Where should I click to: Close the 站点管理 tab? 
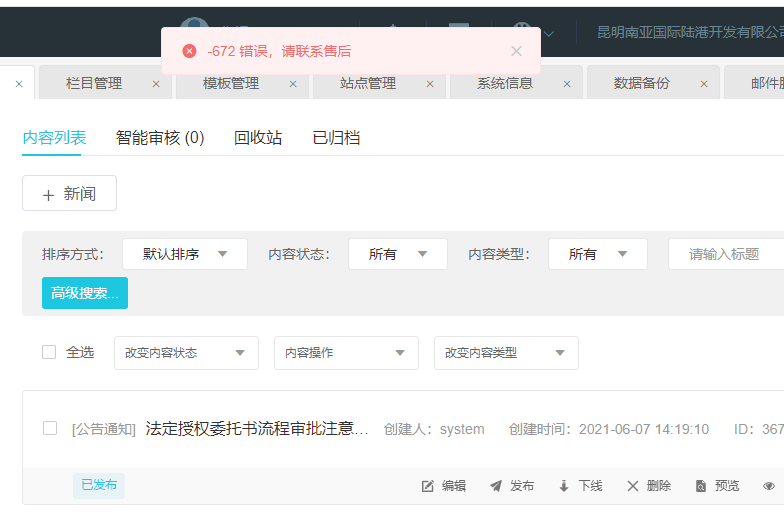(430, 84)
